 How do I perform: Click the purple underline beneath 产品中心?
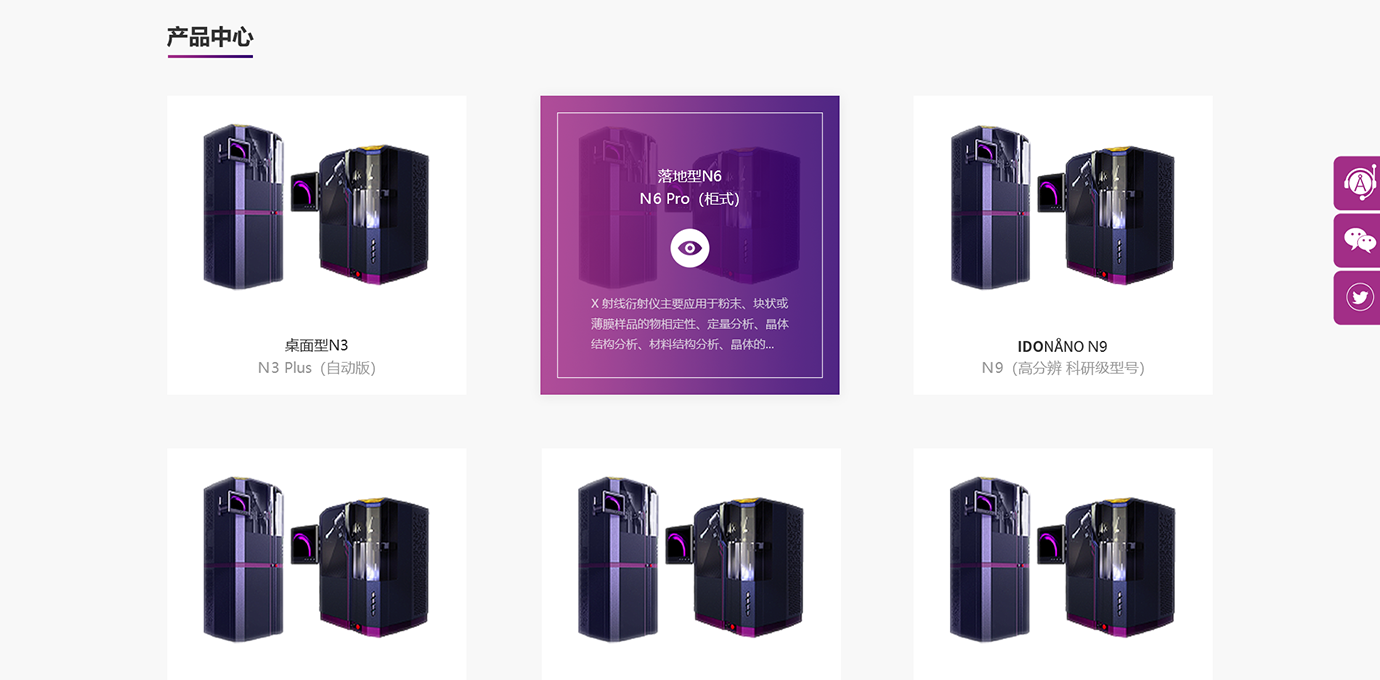[210, 56]
